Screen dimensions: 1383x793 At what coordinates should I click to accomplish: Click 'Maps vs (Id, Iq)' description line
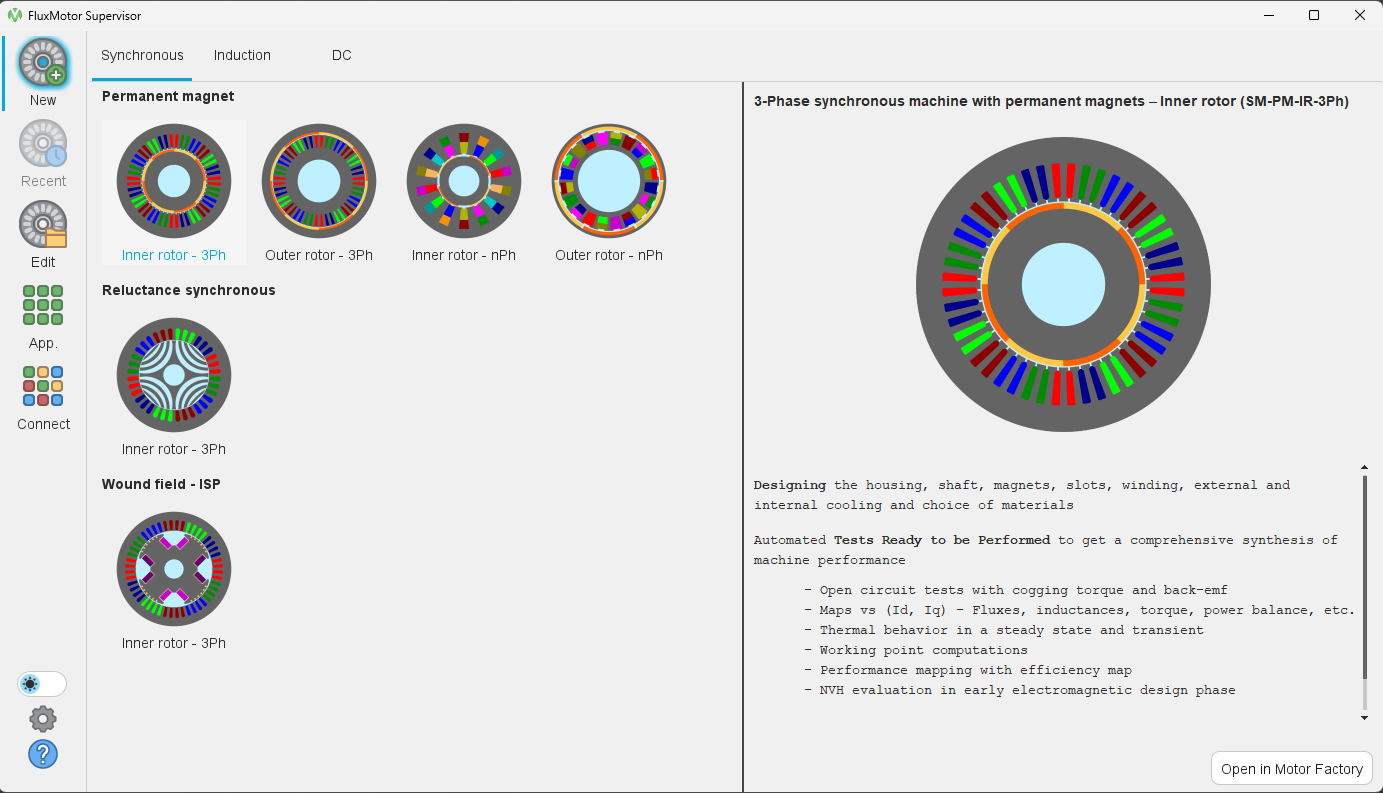click(x=1080, y=610)
